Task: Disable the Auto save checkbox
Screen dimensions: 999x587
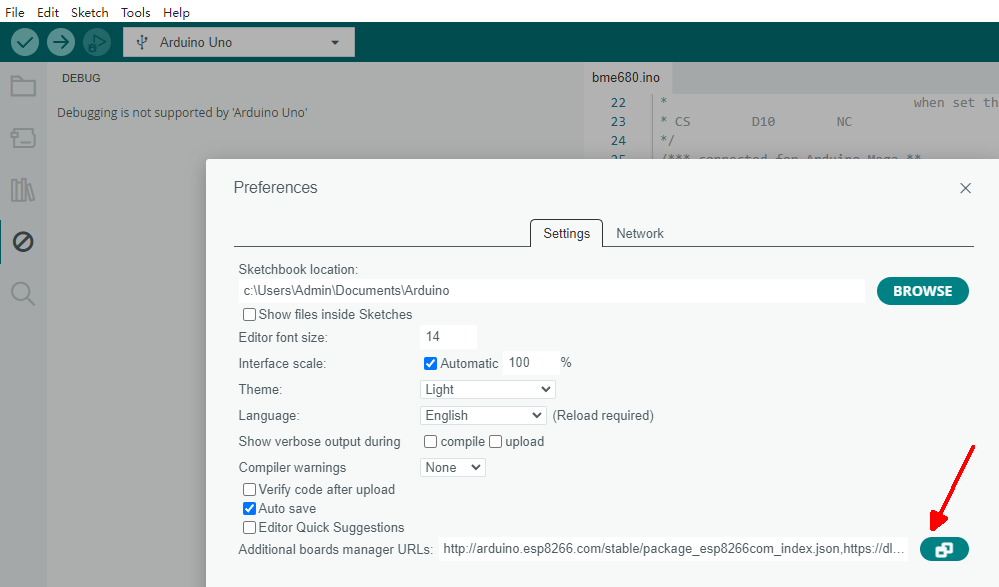Action: pos(249,509)
